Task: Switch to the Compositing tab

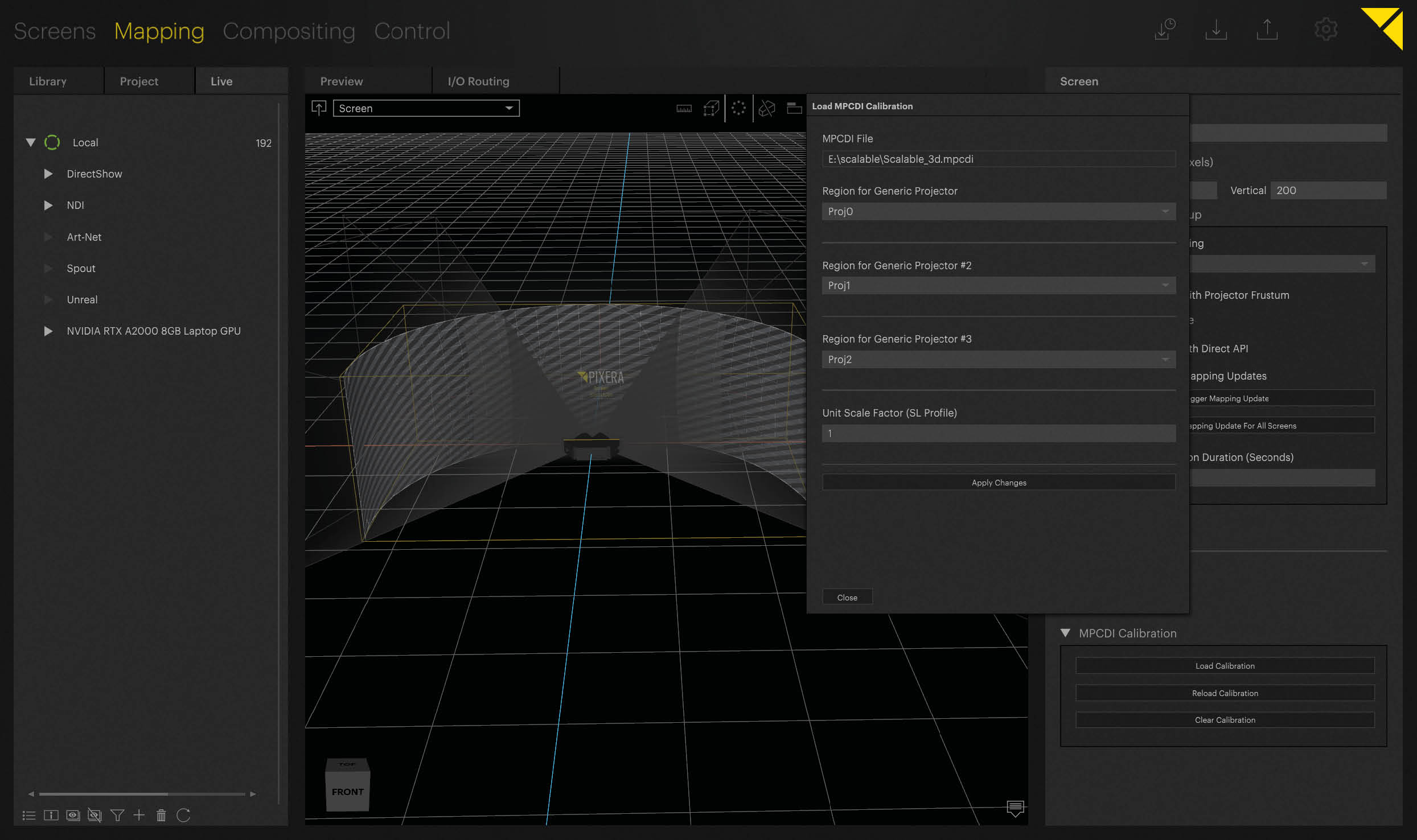Action: (x=289, y=31)
